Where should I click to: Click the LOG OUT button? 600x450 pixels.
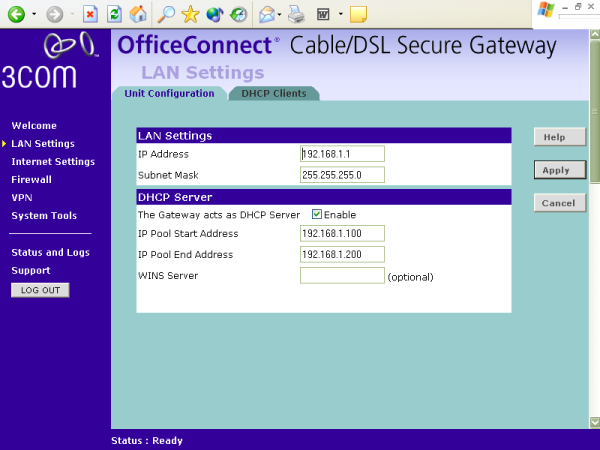point(40,290)
